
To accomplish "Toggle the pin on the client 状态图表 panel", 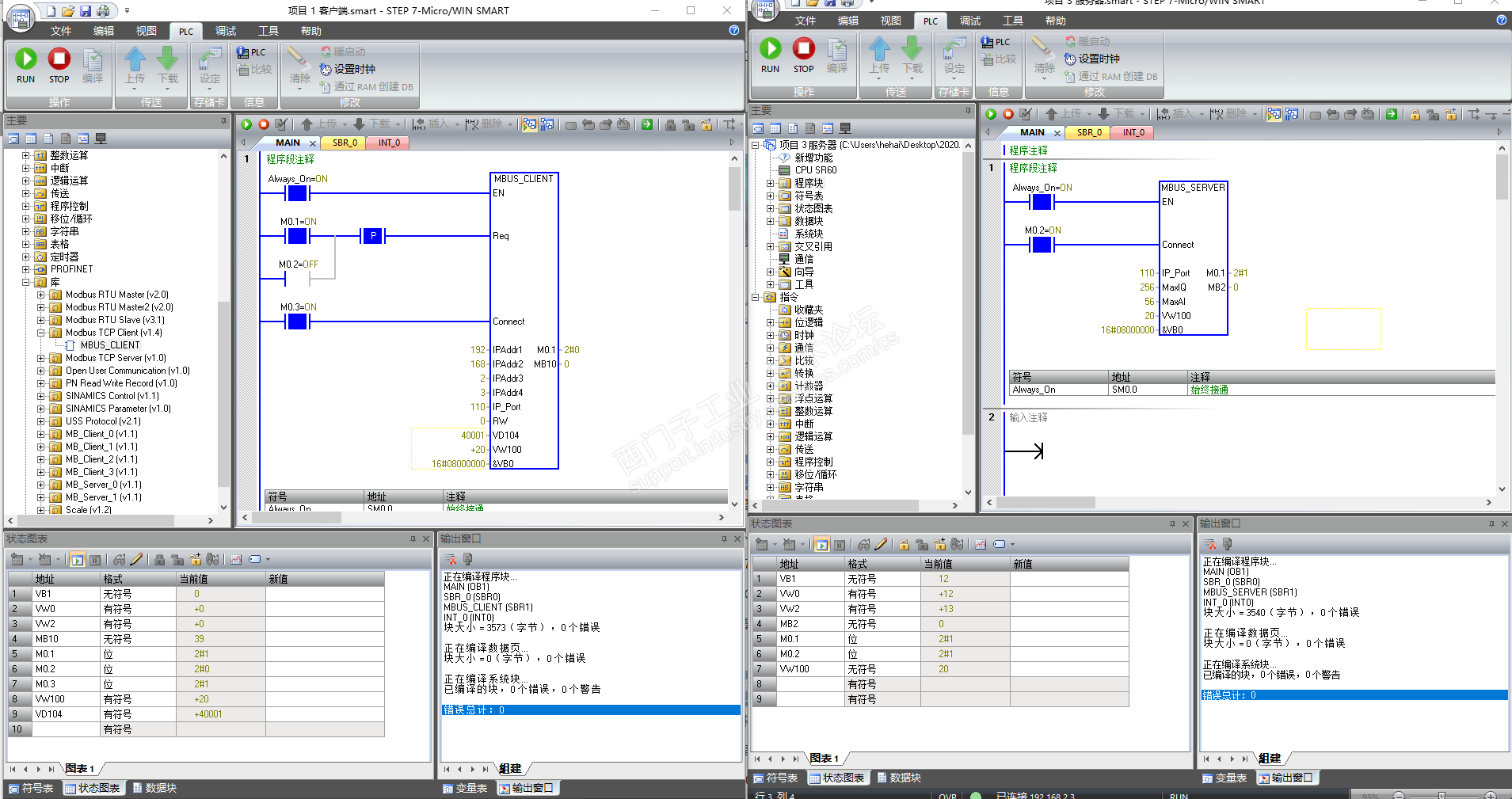I will point(413,539).
